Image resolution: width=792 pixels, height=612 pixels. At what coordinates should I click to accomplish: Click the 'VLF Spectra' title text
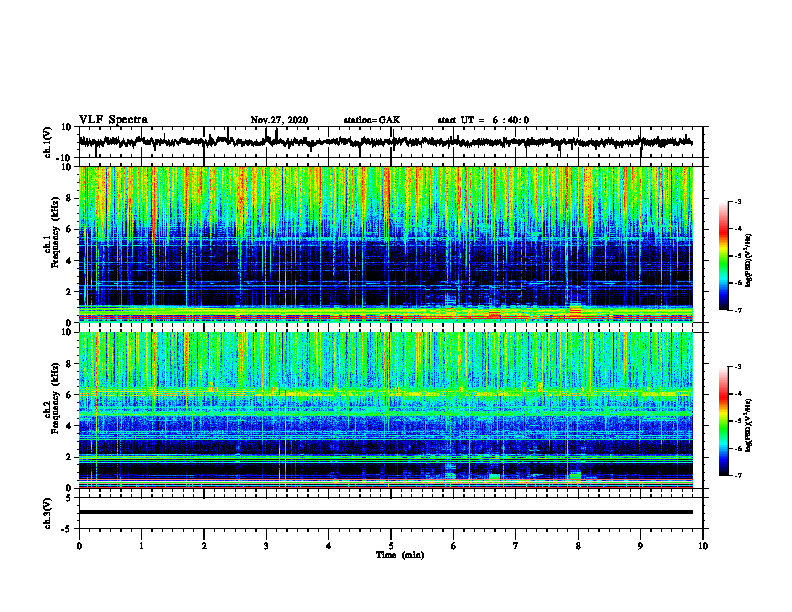click(113, 120)
